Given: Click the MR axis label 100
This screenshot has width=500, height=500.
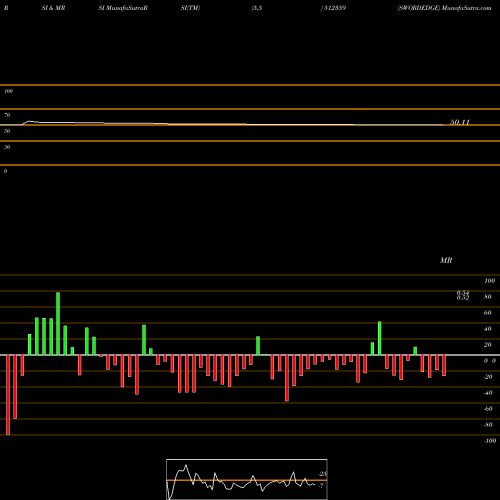Looking at the screenshot, I should tap(489, 281).
